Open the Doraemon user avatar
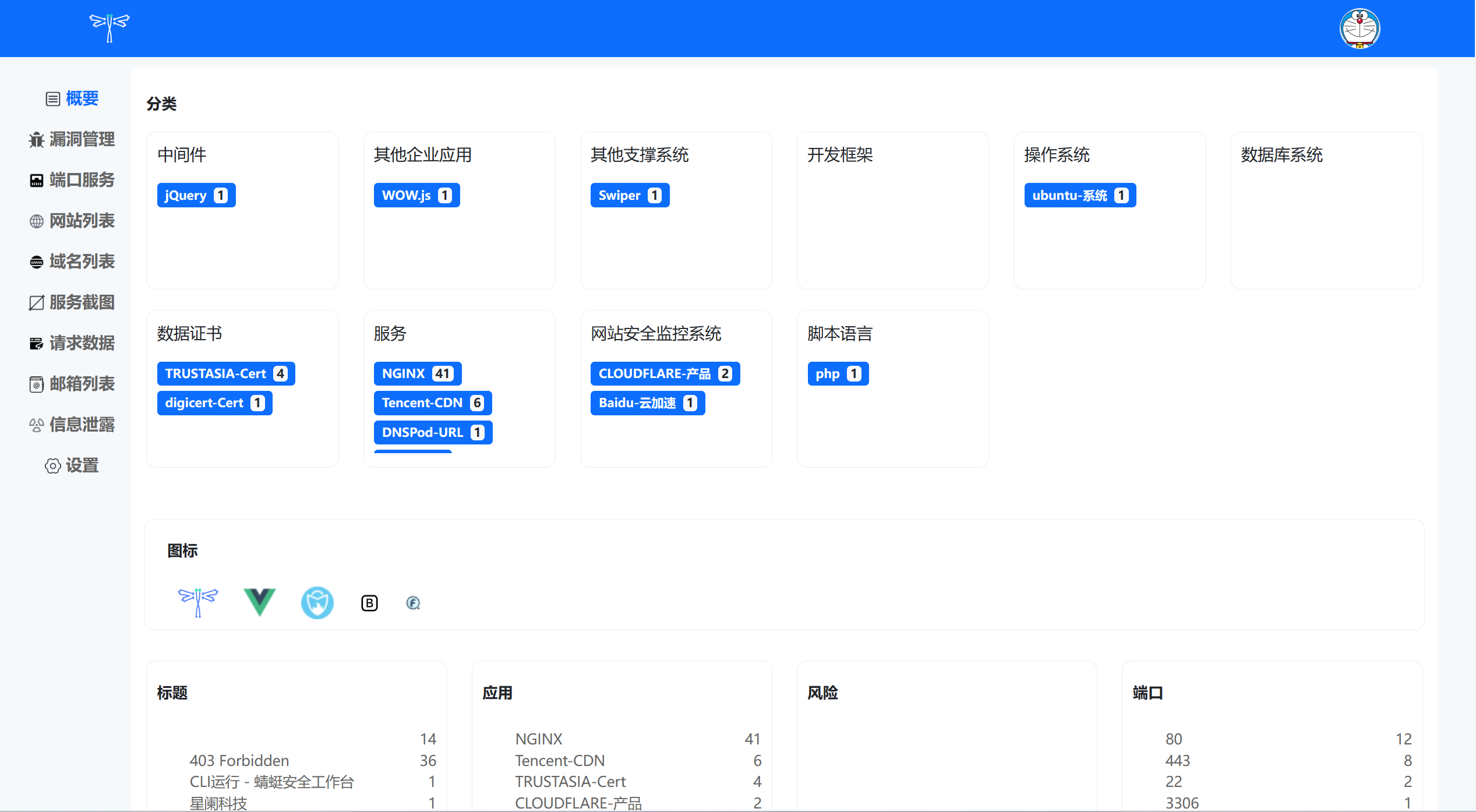Screen dimensions: 1476x812 pos(1360,28)
